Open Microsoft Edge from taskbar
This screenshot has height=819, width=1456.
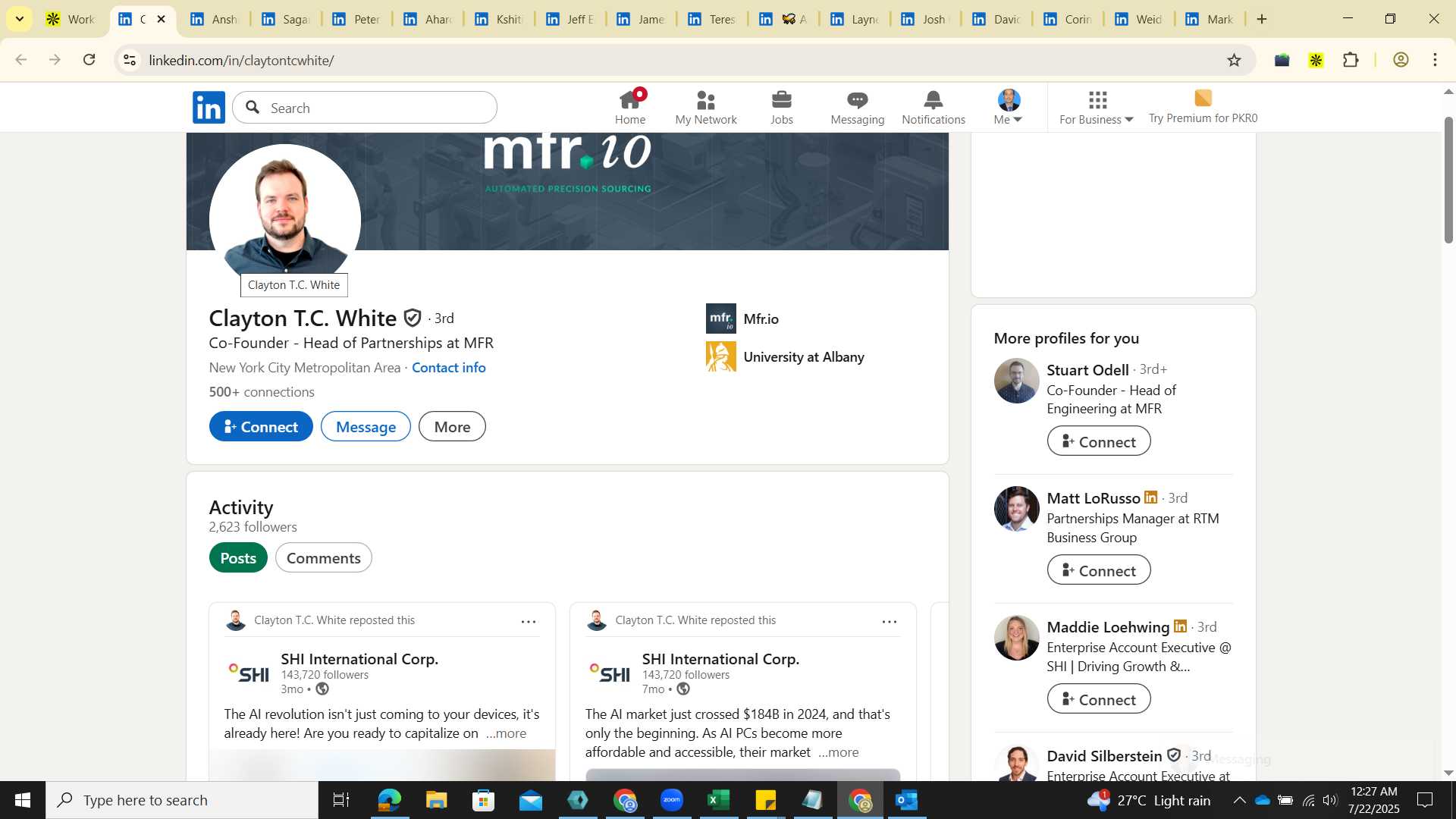(x=389, y=800)
